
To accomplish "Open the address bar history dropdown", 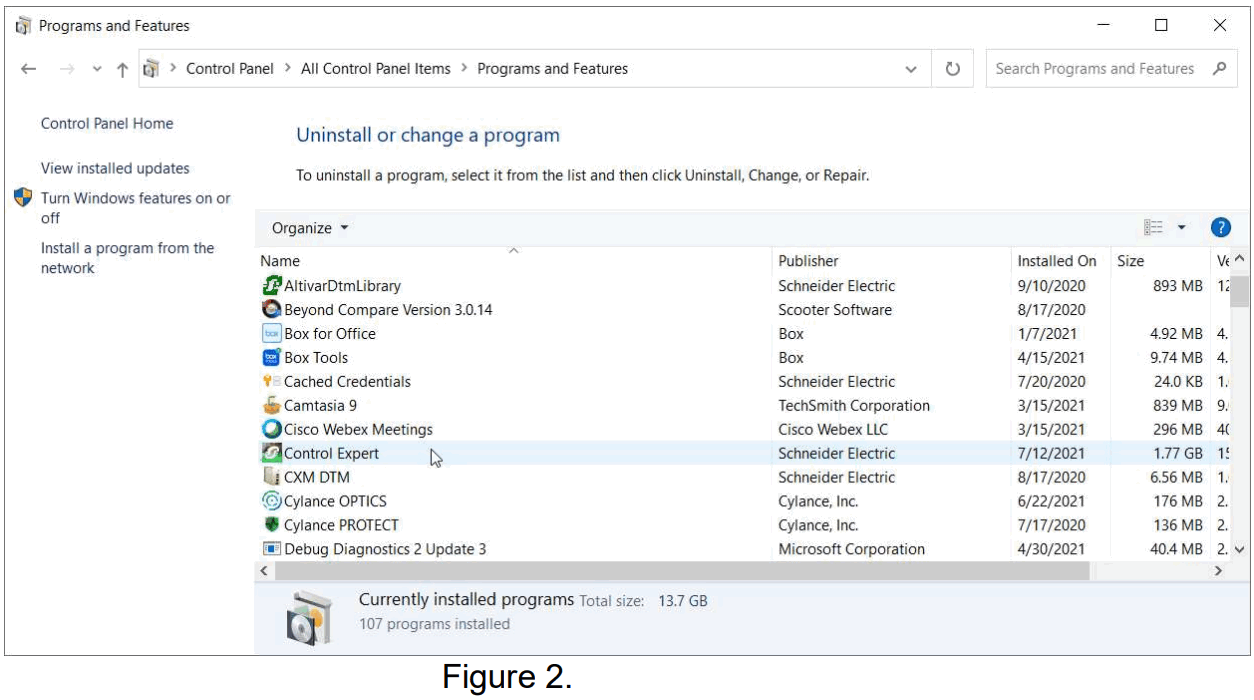I will point(910,68).
